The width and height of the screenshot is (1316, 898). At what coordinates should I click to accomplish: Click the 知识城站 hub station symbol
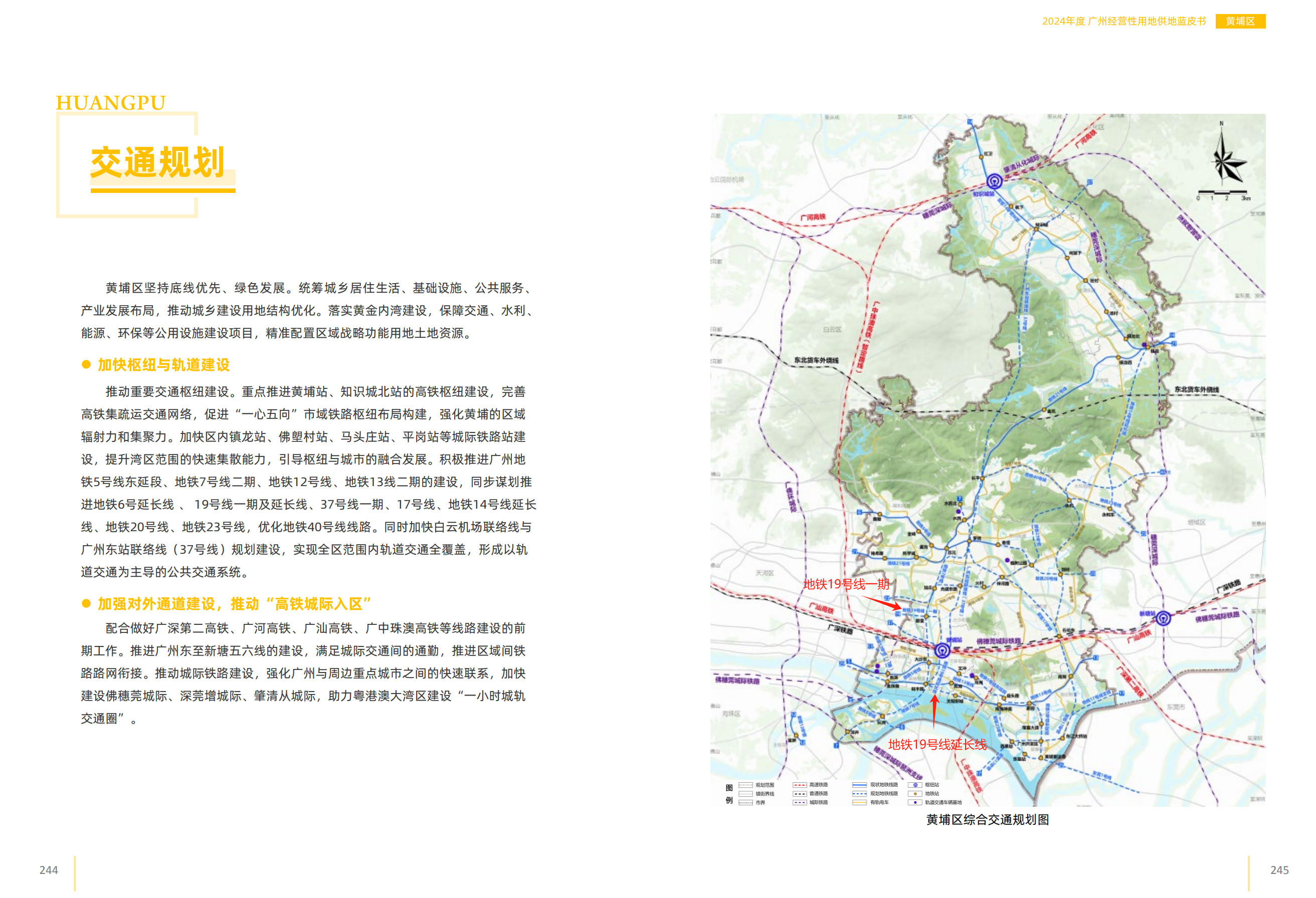pos(994,181)
